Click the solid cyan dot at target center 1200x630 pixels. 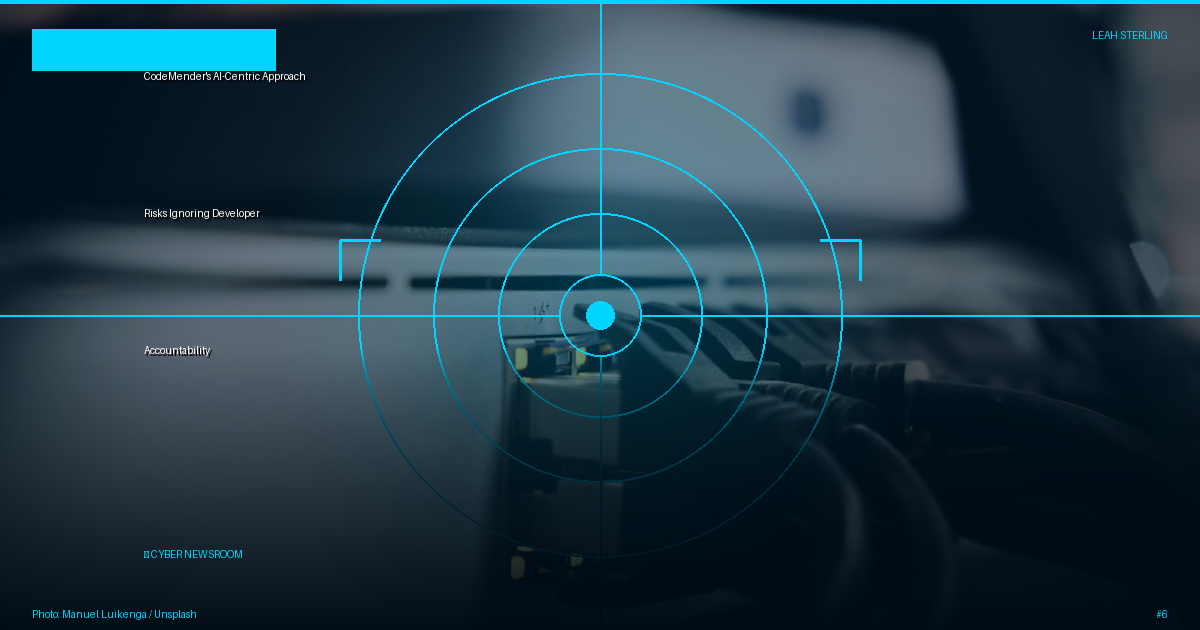[600, 315]
